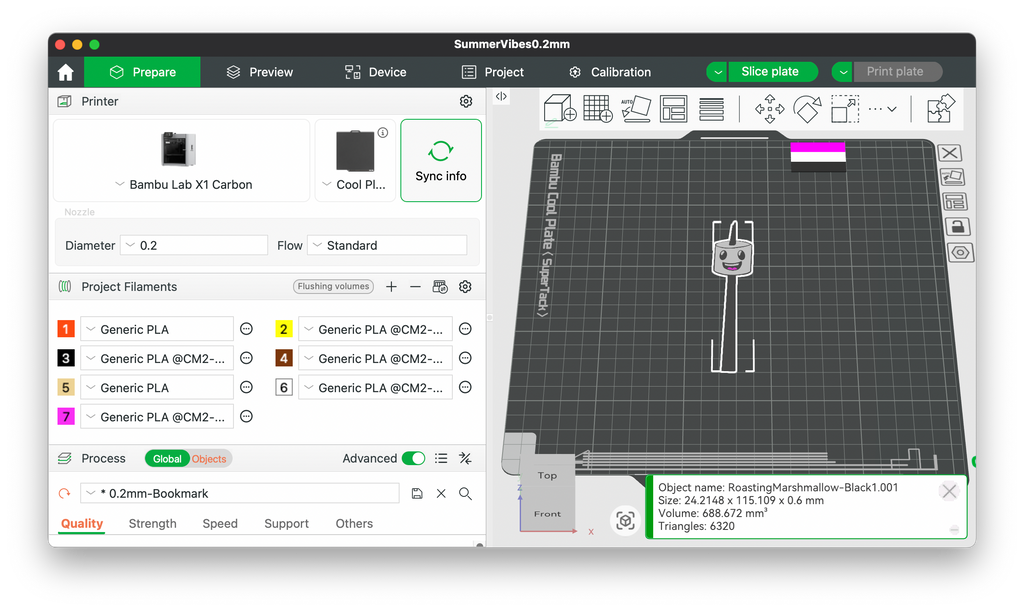The height and width of the screenshot is (611, 1024).
Task: Click Add cube primitive toolbar icon
Action: 560,109
